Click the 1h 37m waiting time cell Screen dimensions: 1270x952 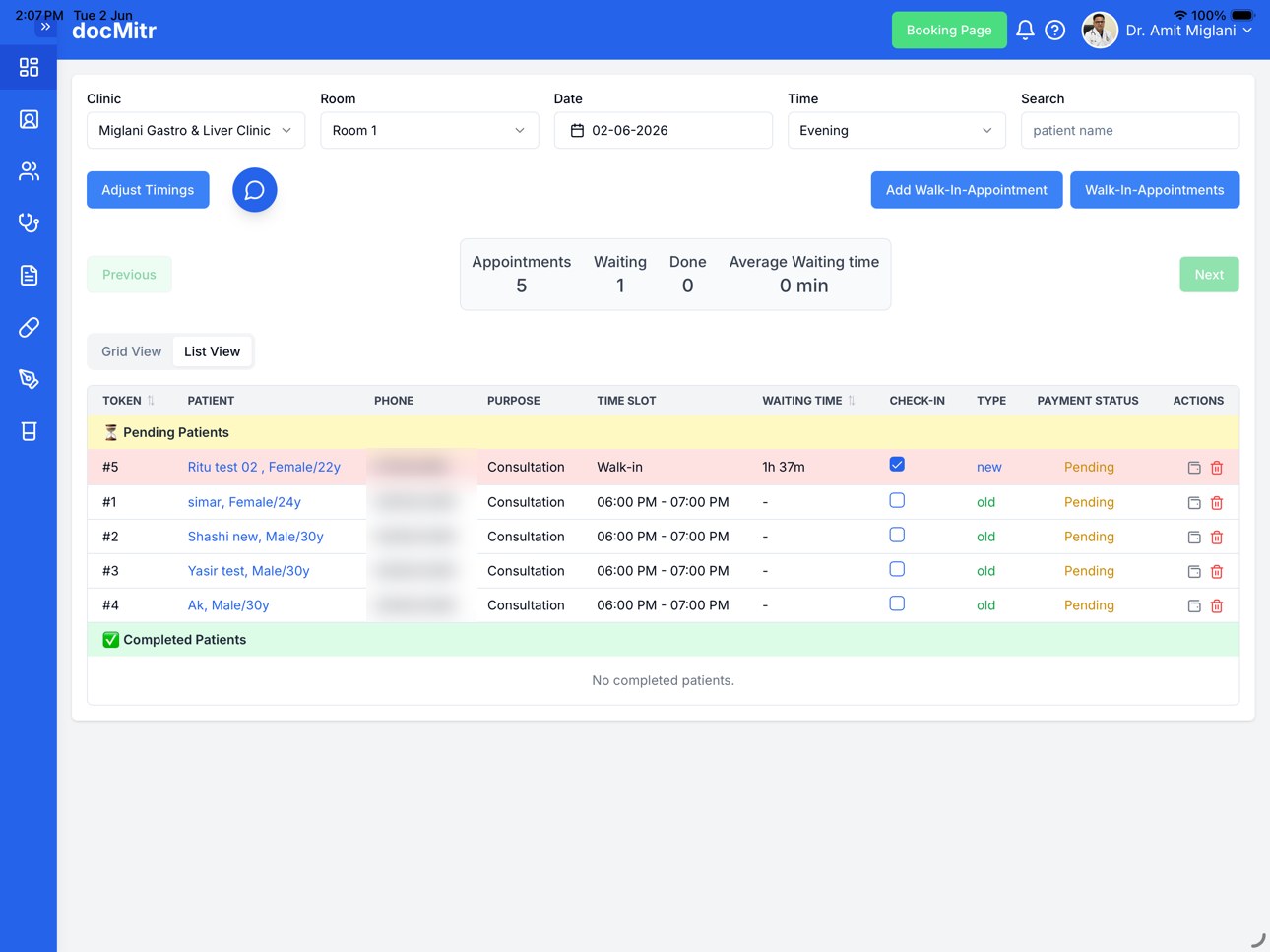coord(784,467)
